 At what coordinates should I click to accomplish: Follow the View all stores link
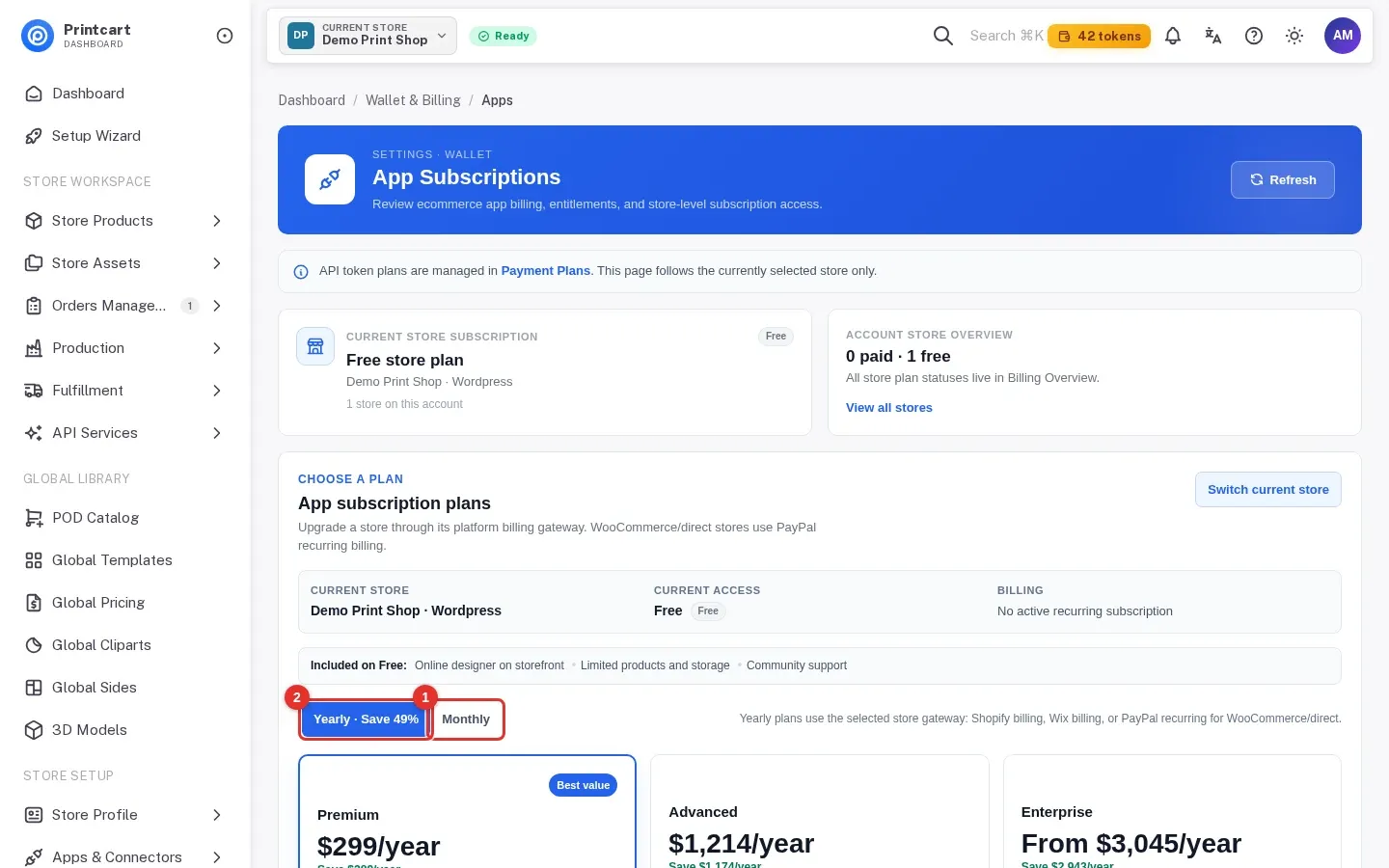889,408
